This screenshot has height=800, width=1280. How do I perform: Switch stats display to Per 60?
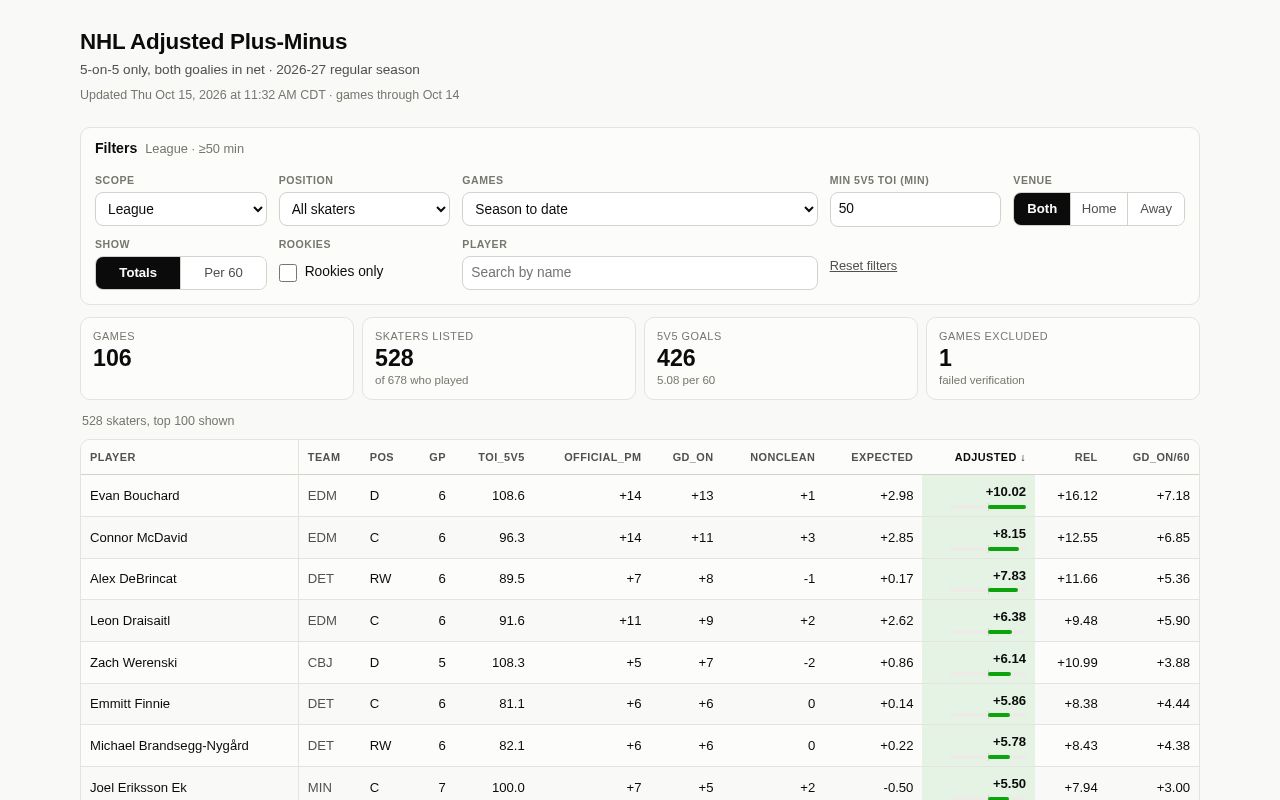coord(223,273)
